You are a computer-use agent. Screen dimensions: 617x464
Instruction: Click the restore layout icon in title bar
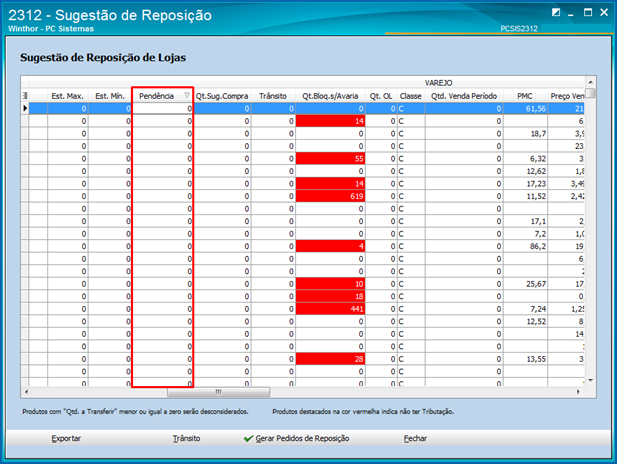coord(556,12)
